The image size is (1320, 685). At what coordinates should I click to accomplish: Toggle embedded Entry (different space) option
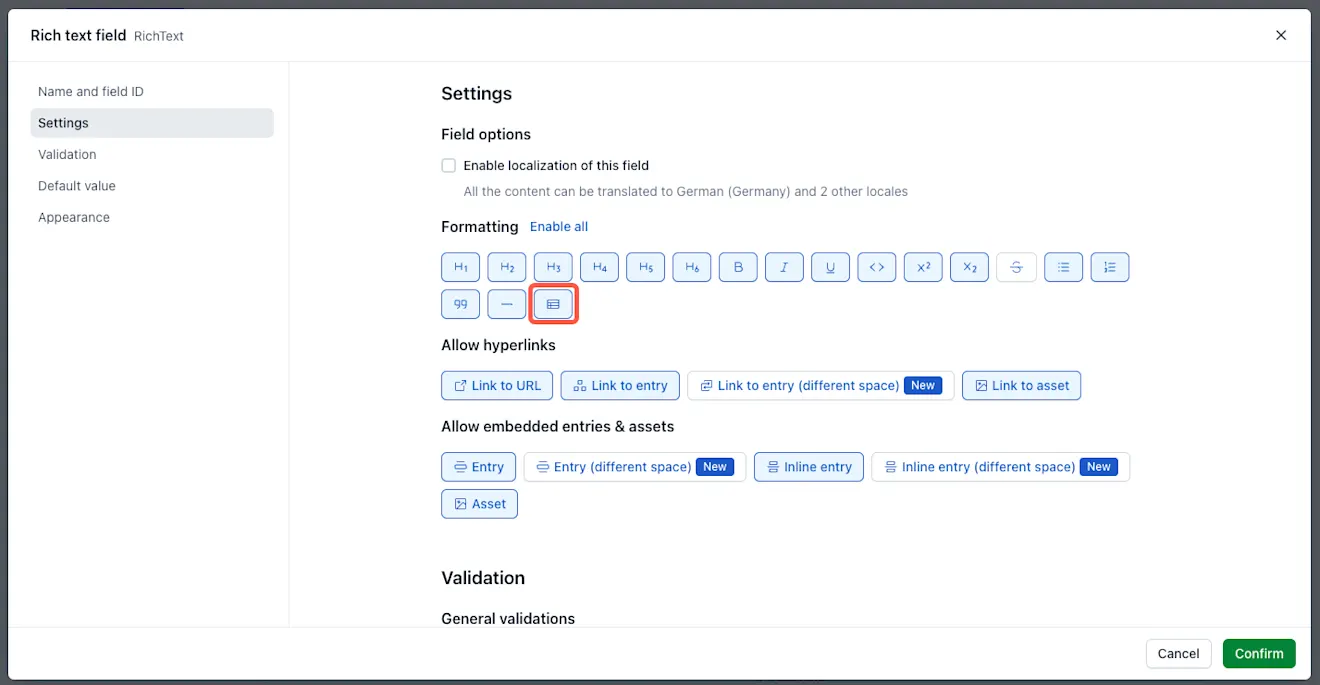point(635,467)
